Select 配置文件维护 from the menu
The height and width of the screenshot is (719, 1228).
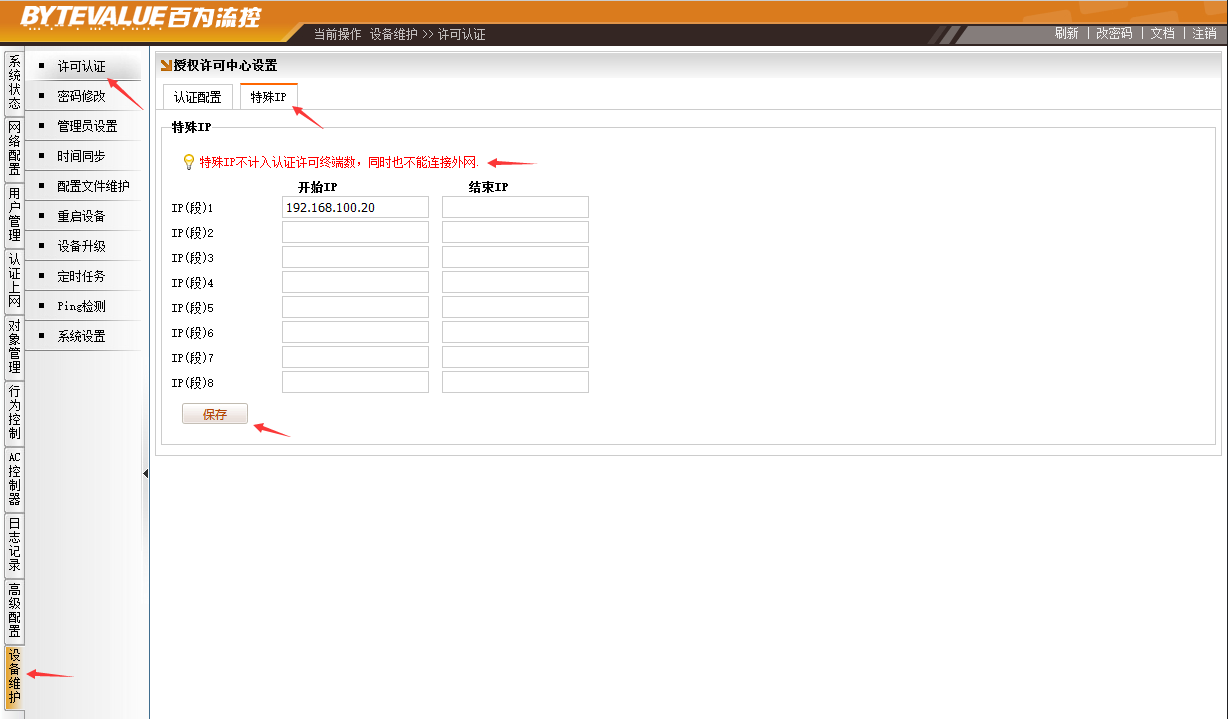[93, 186]
